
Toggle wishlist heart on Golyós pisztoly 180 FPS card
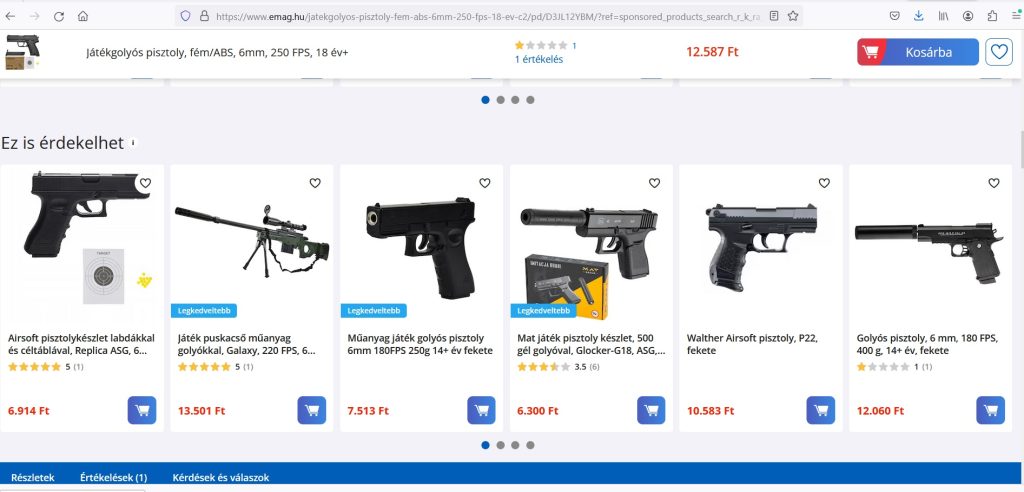(993, 183)
